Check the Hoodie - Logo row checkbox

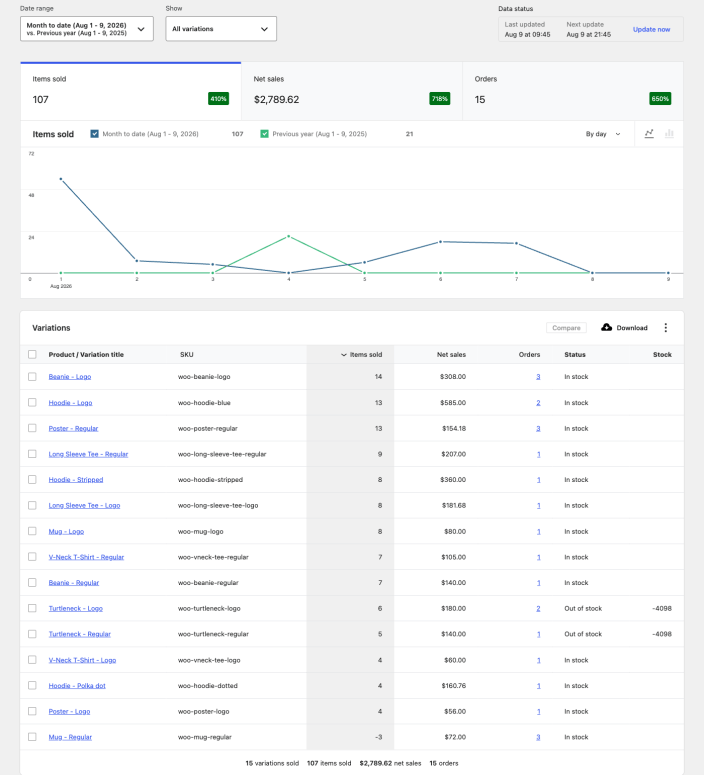point(32,402)
